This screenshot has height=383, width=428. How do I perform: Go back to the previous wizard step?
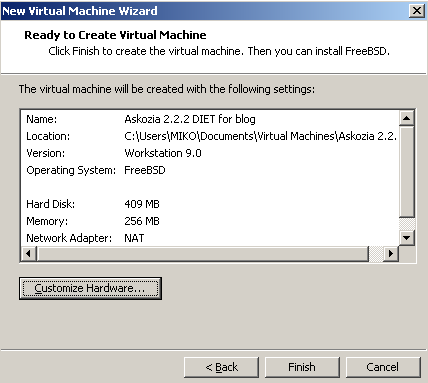point(221,367)
